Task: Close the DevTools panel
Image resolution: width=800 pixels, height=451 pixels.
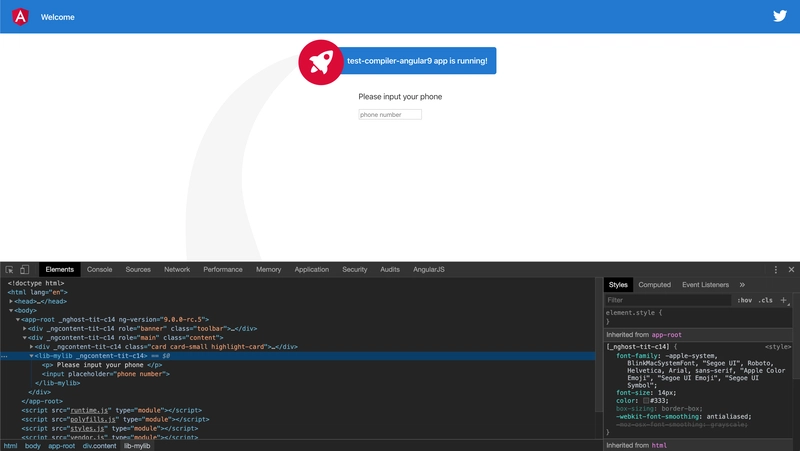Action: [x=791, y=269]
